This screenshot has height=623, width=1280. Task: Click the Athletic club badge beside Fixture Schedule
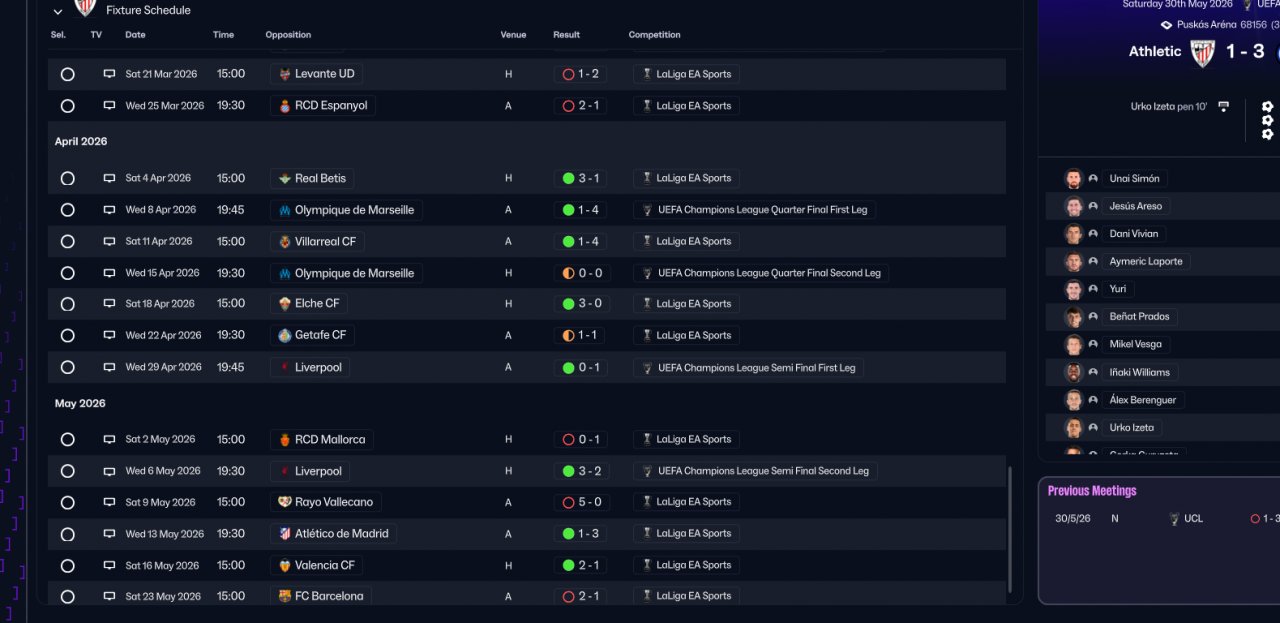coord(86,8)
